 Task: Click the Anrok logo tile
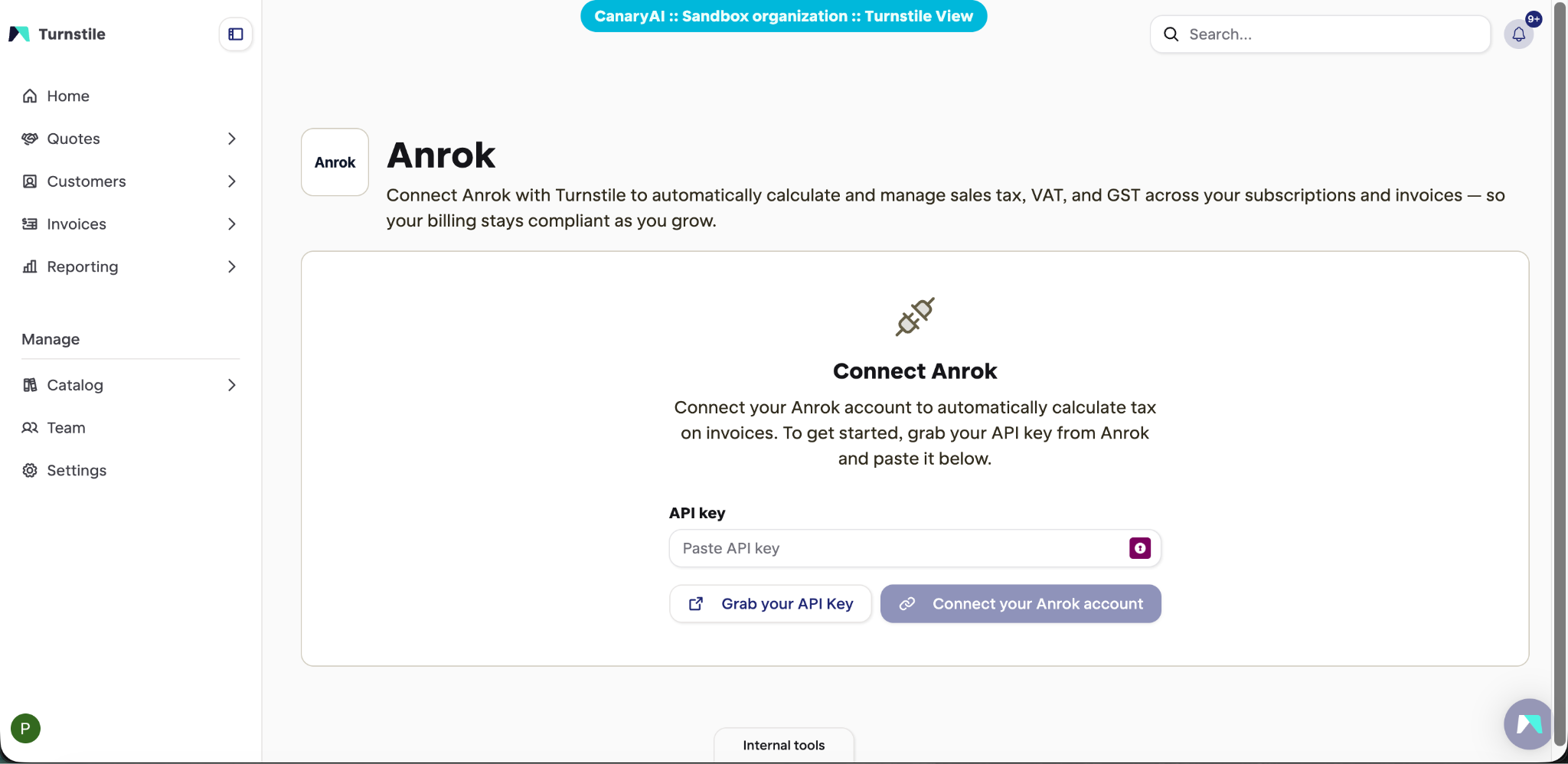[x=335, y=162]
